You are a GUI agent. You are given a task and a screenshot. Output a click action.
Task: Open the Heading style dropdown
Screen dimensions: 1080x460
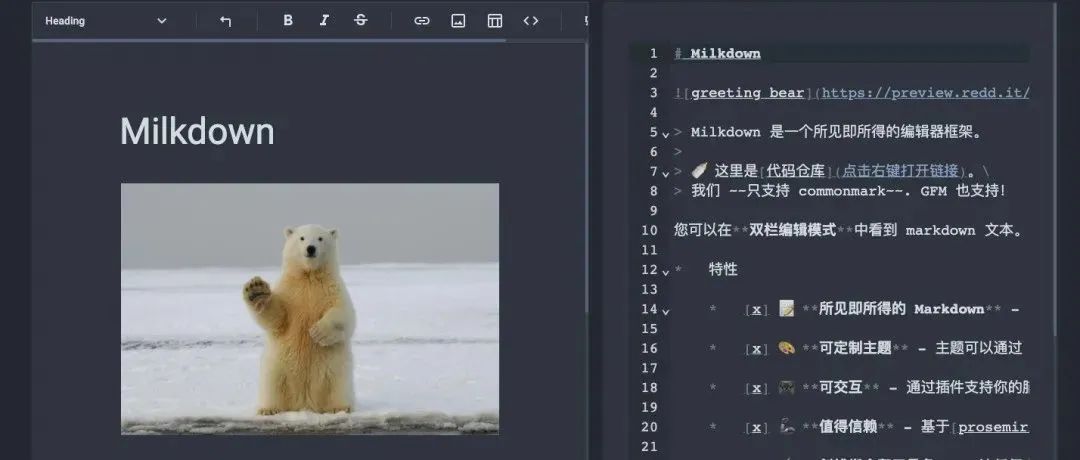[106, 21]
